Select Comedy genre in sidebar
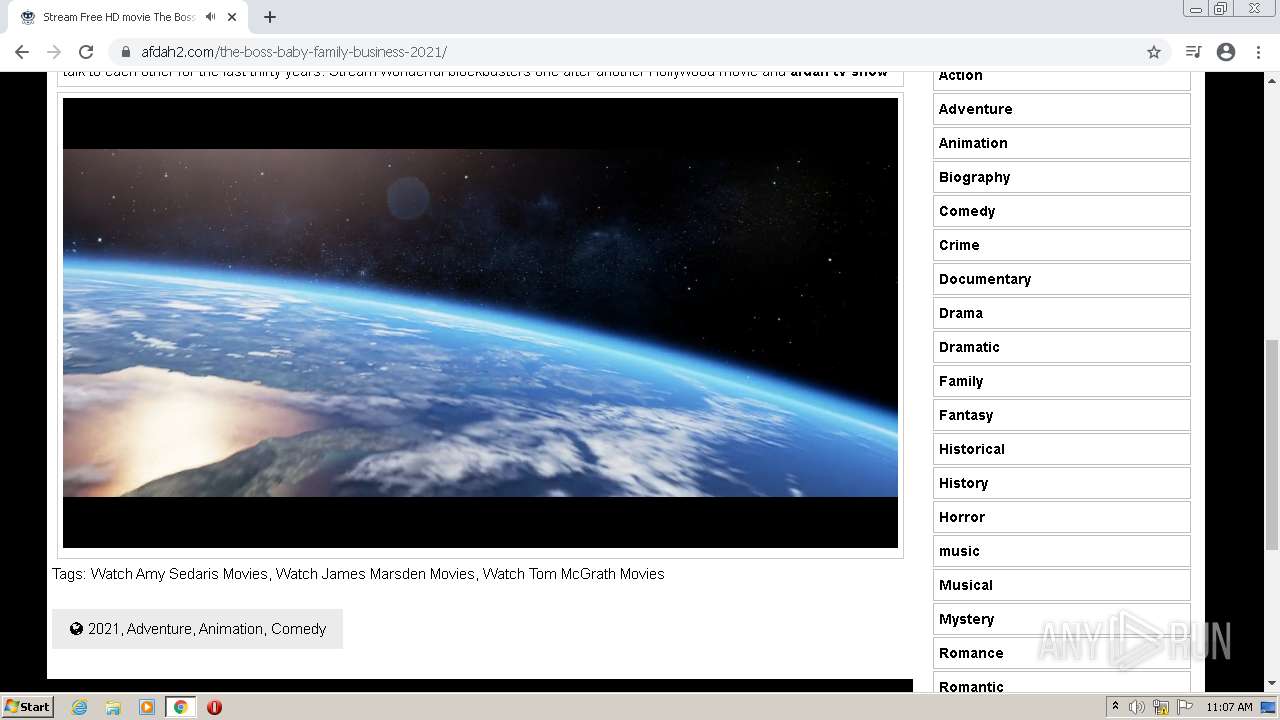This screenshot has height=720, width=1280. click(1061, 211)
